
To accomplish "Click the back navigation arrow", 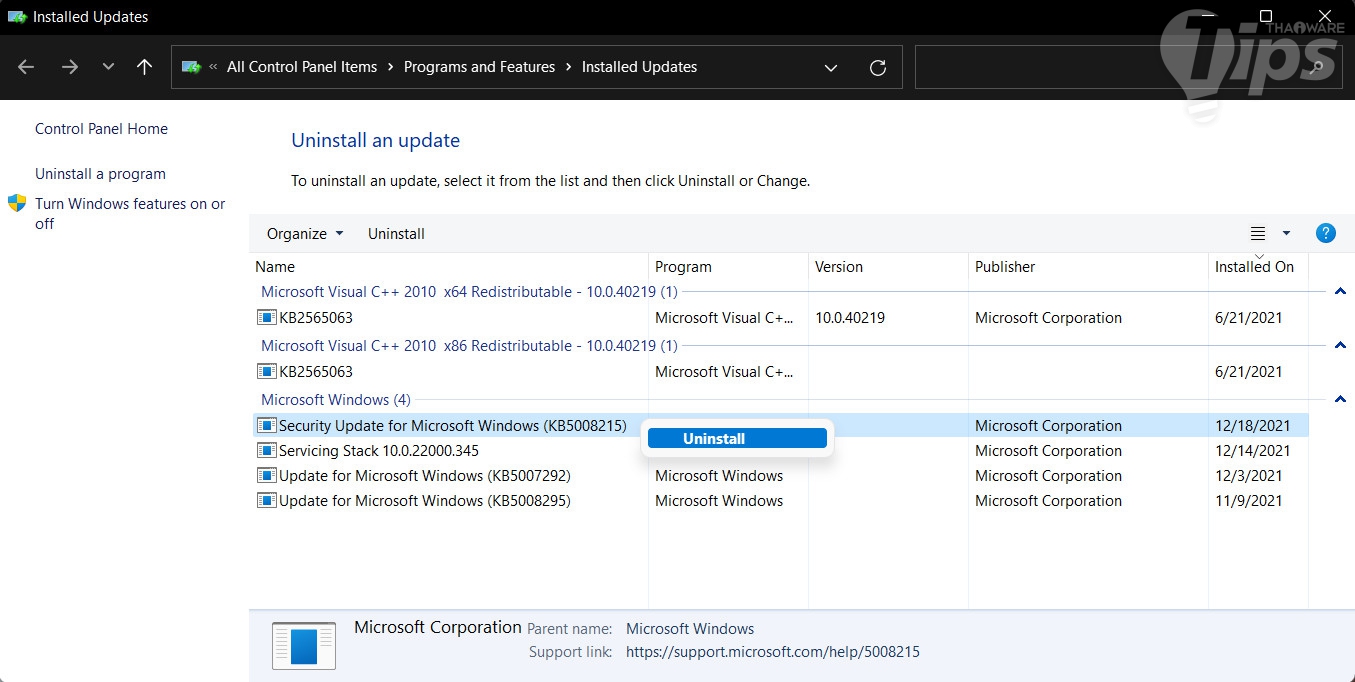I will [26, 67].
